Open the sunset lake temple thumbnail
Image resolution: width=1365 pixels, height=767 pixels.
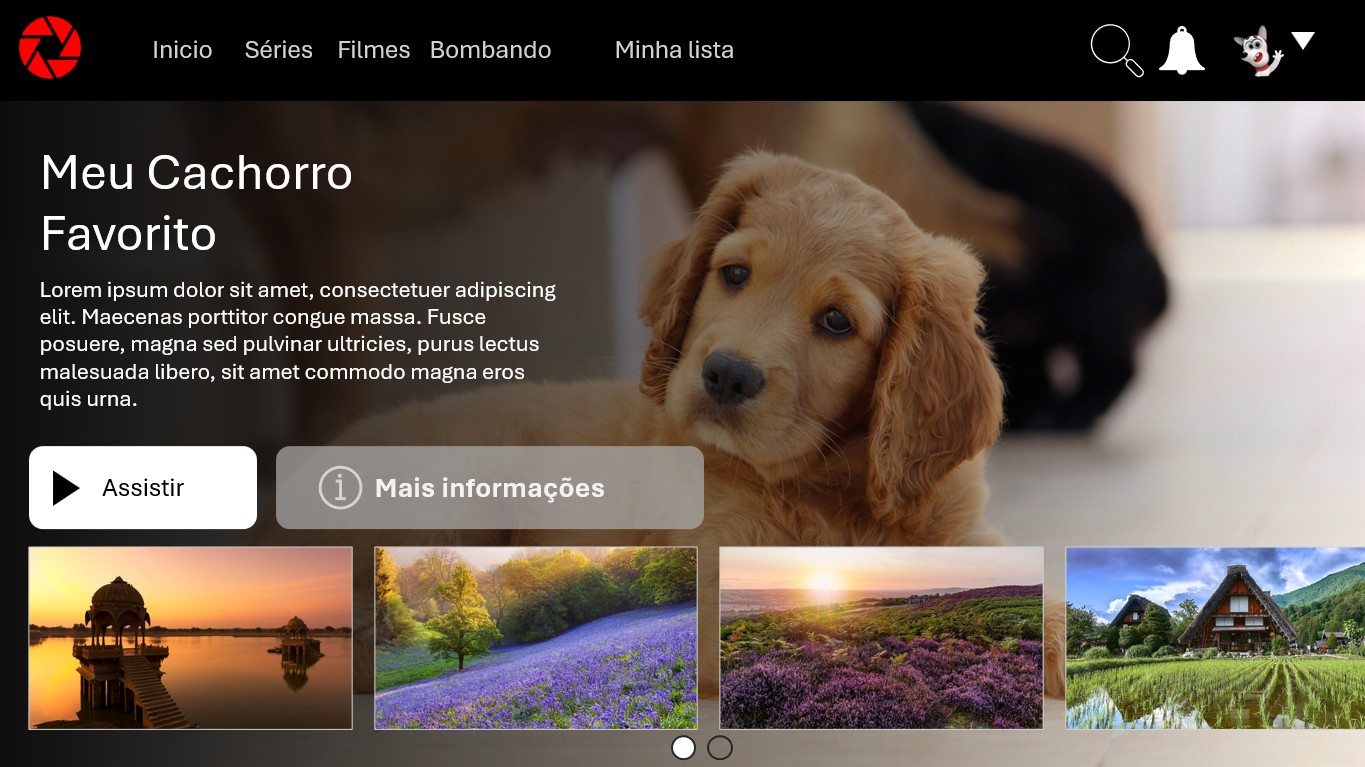tap(190, 638)
